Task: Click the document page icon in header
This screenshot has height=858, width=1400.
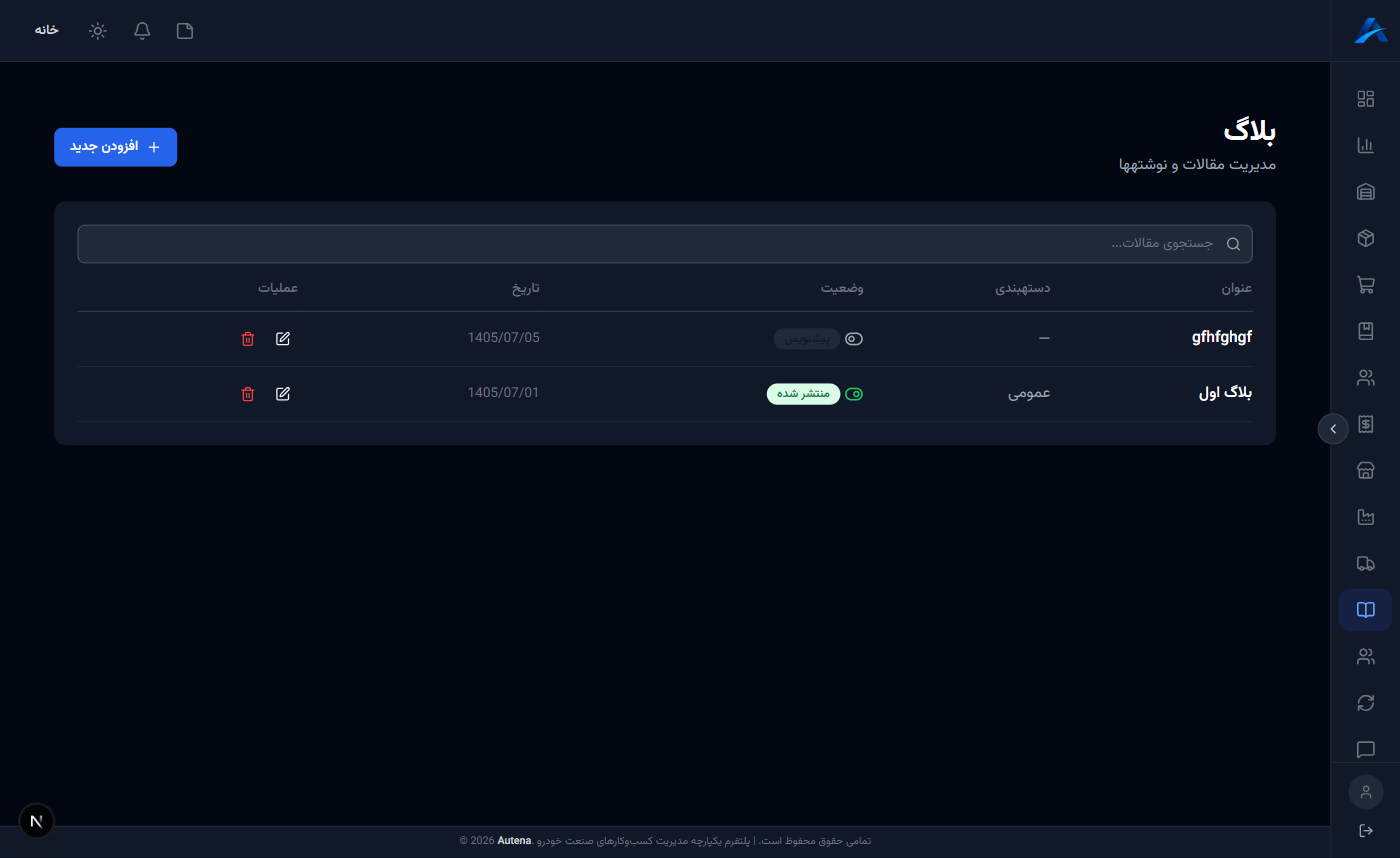Action: [x=185, y=31]
